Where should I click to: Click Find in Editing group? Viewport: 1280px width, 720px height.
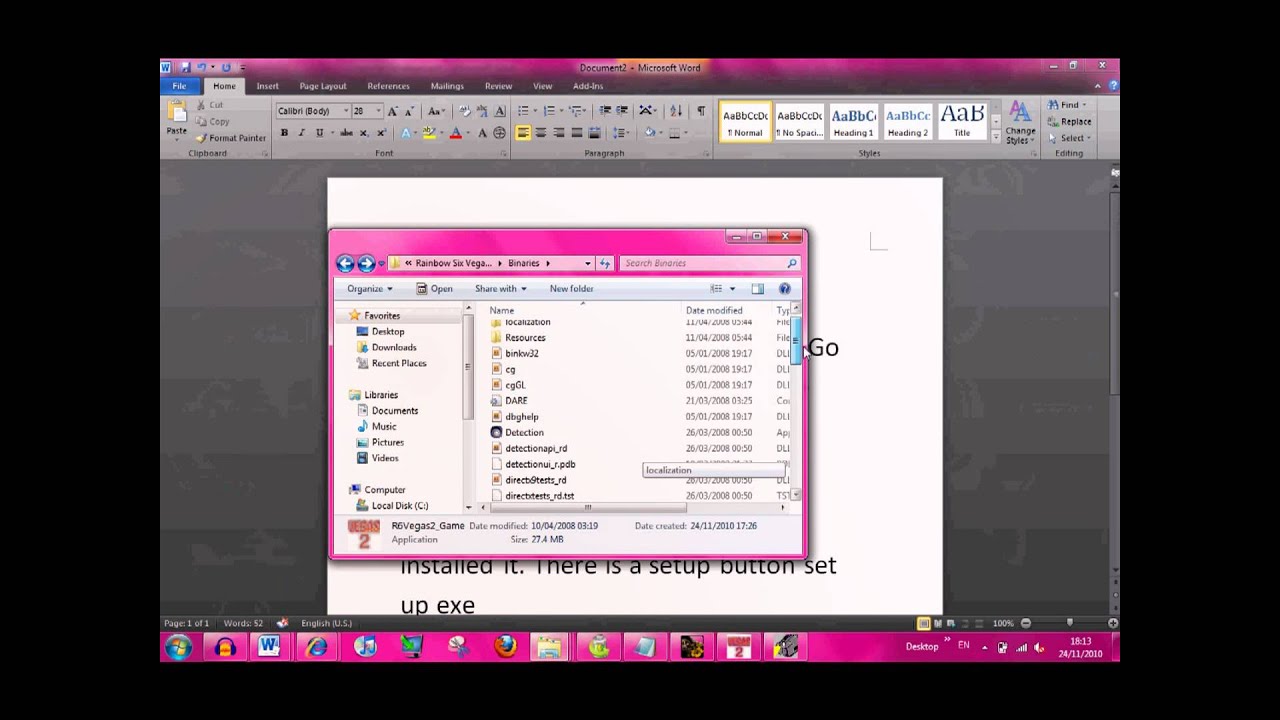pos(1068,105)
